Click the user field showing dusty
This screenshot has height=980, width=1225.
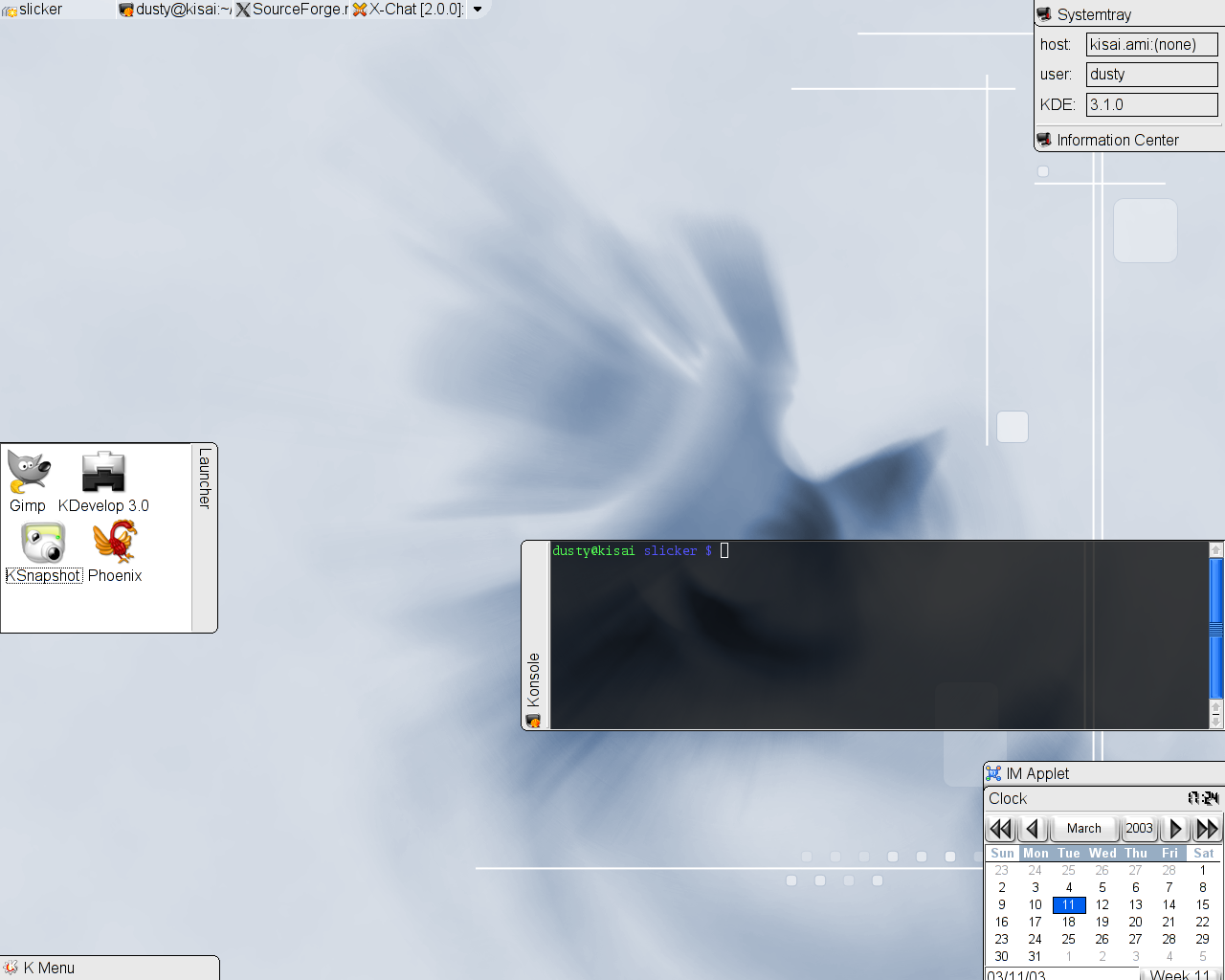(x=1151, y=74)
